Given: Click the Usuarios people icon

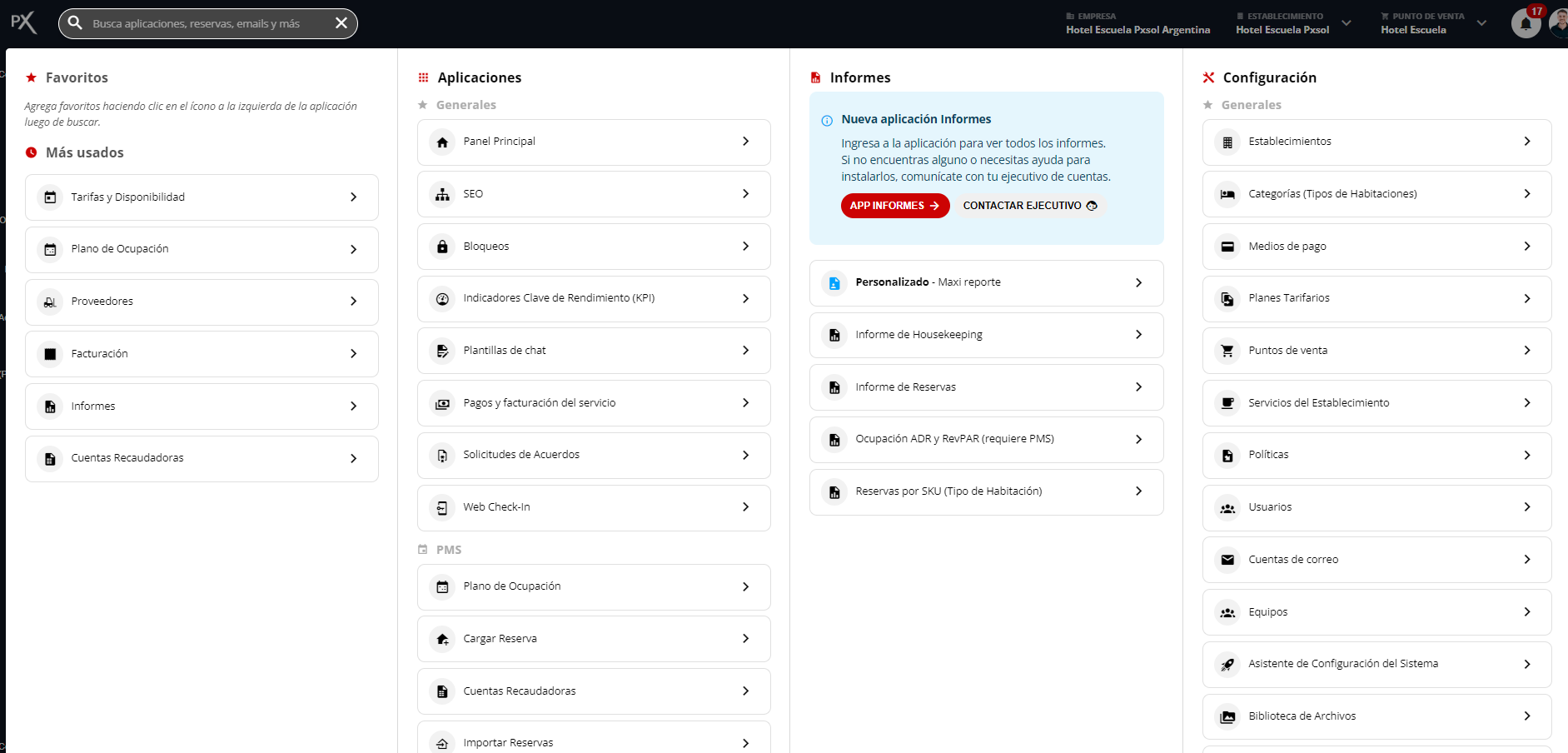Looking at the screenshot, I should (1227, 507).
